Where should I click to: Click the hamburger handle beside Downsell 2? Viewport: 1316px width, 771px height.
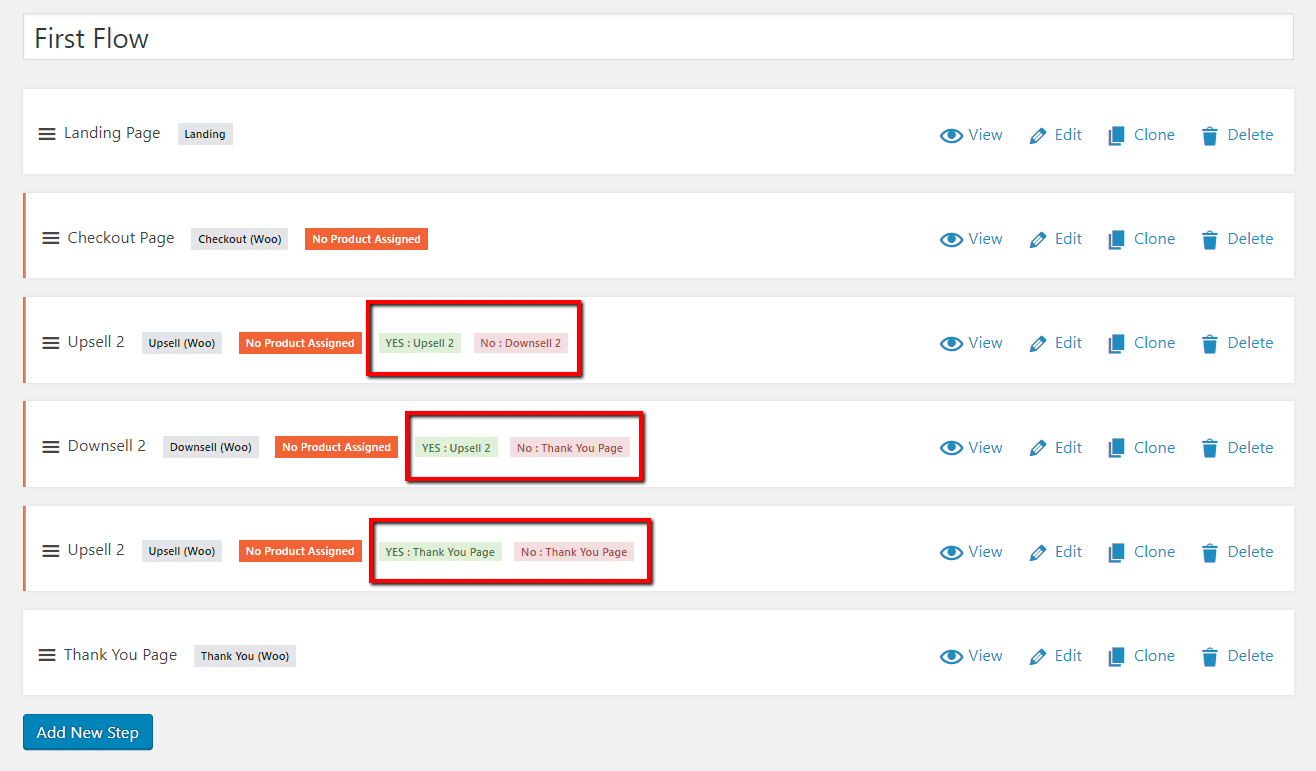pyautogui.click(x=51, y=447)
